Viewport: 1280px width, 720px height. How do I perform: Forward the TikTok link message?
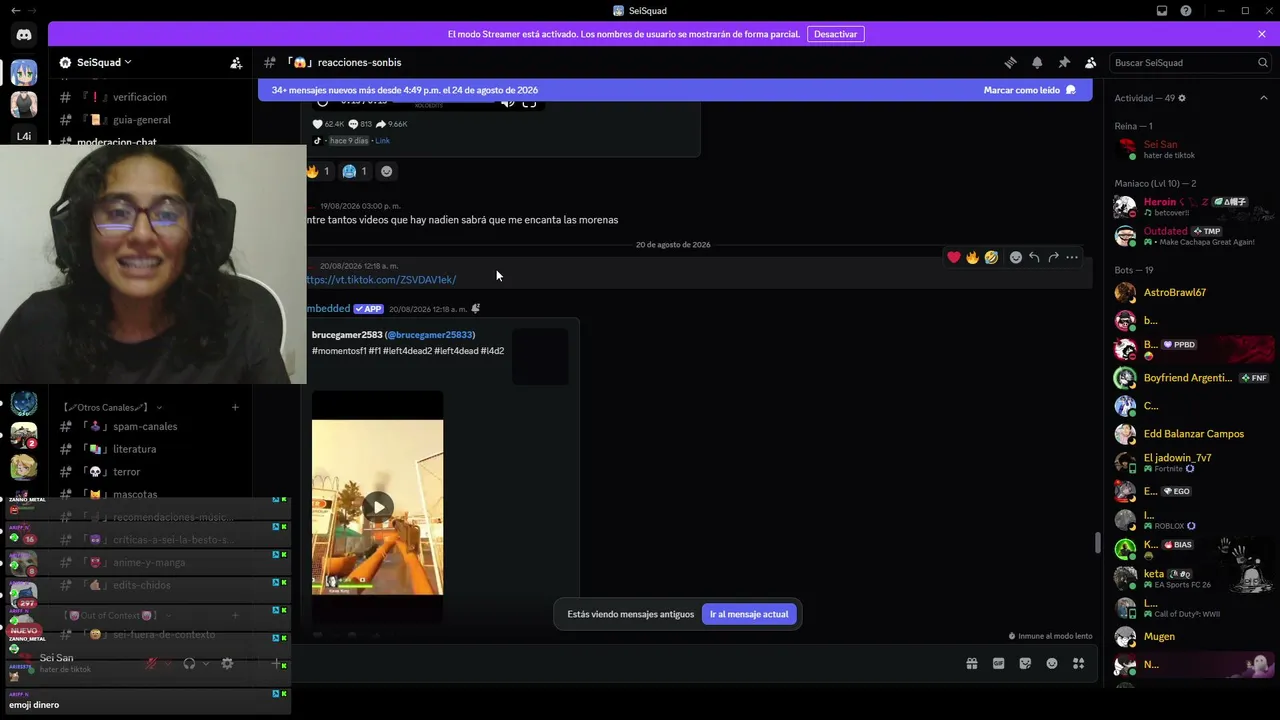click(1053, 257)
